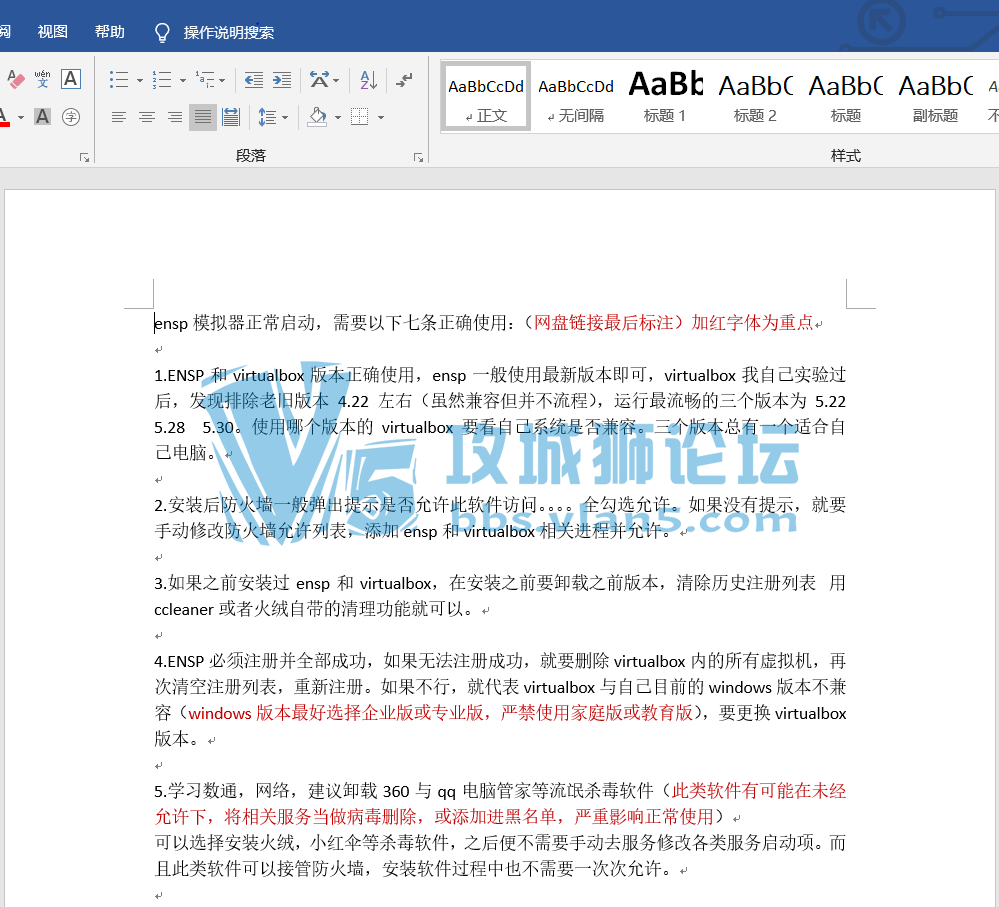Open font color dropdown arrow

tap(21, 117)
